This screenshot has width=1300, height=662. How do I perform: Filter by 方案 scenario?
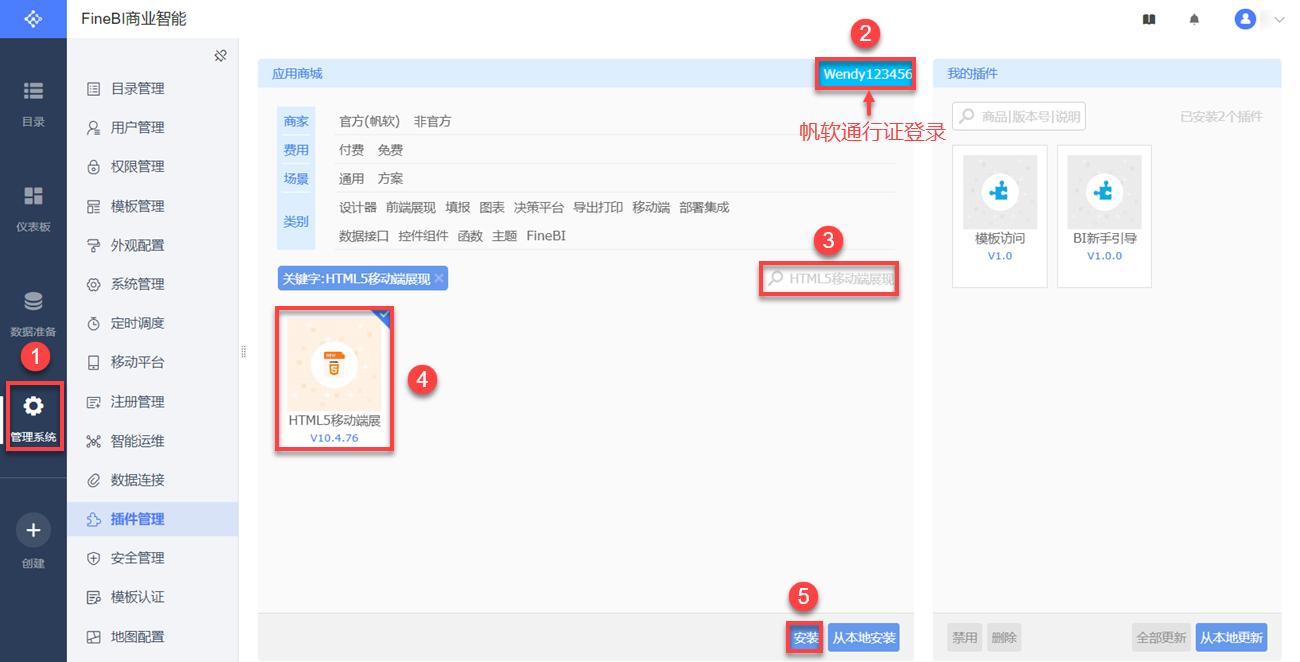pyautogui.click(x=390, y=179)
